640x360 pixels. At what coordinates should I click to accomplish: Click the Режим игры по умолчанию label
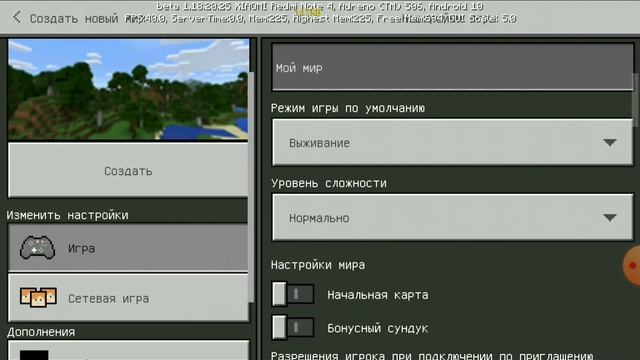(348, 108)
